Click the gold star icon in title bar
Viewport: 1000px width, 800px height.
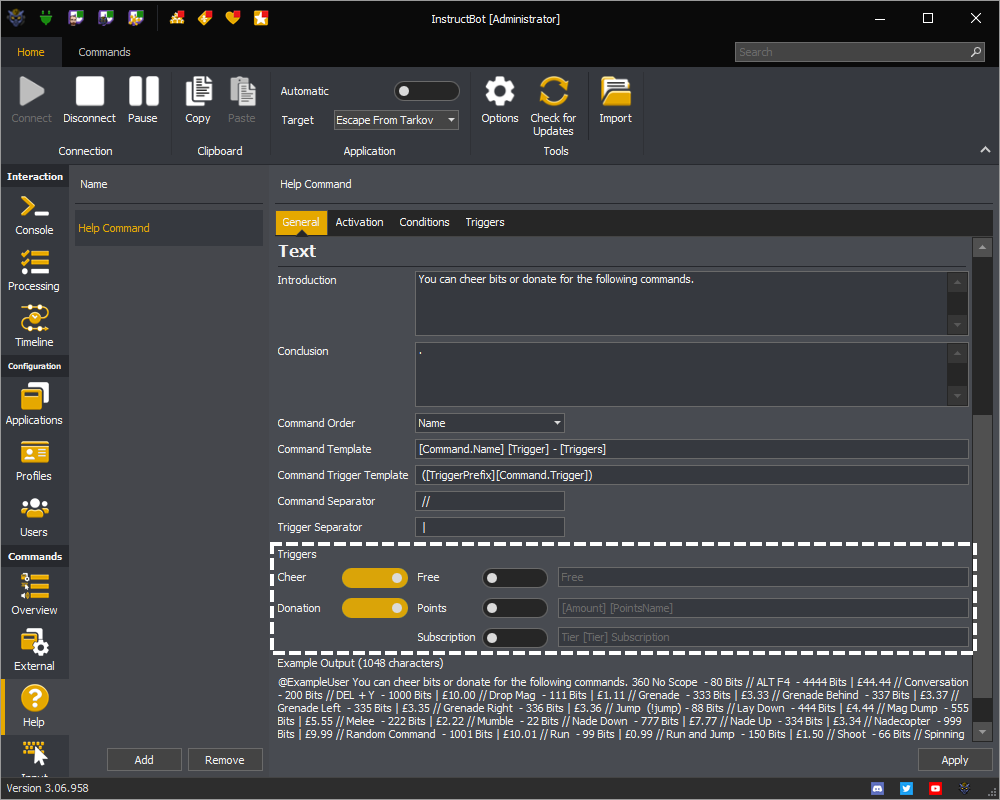(261, 18)
